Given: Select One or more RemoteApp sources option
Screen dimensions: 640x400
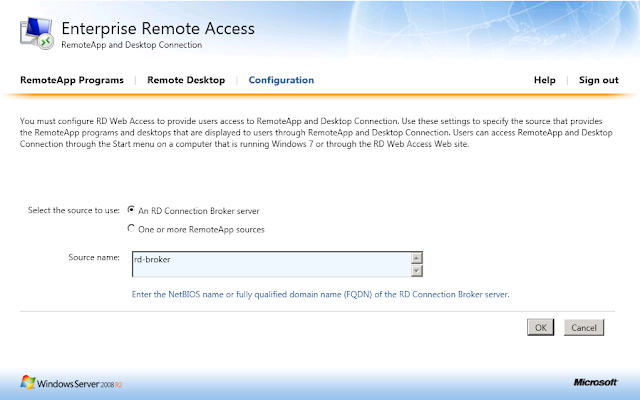Looking at the screenshot, I should [131, 228].
